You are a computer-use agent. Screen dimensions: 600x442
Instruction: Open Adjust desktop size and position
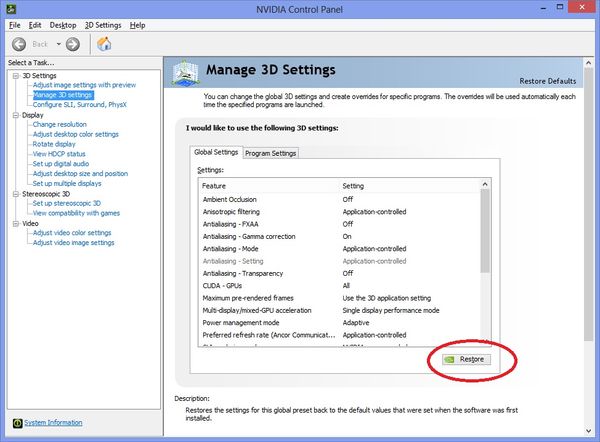pyautogui.click(x=80, y=174)
